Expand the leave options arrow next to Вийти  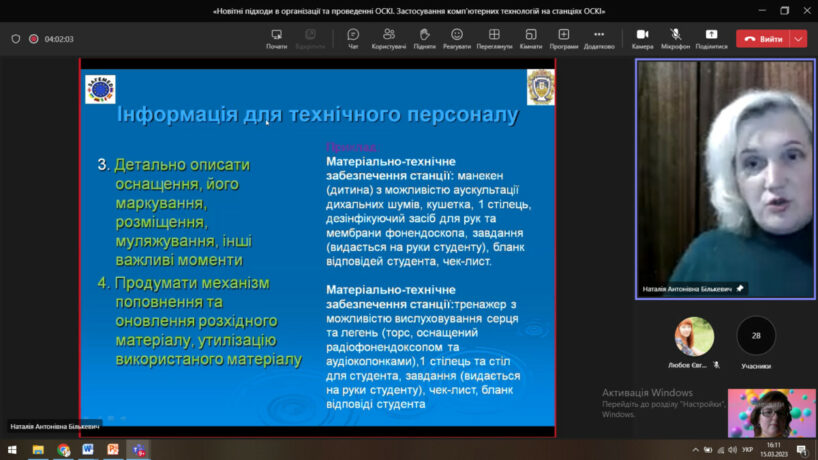tap(798, 39)
